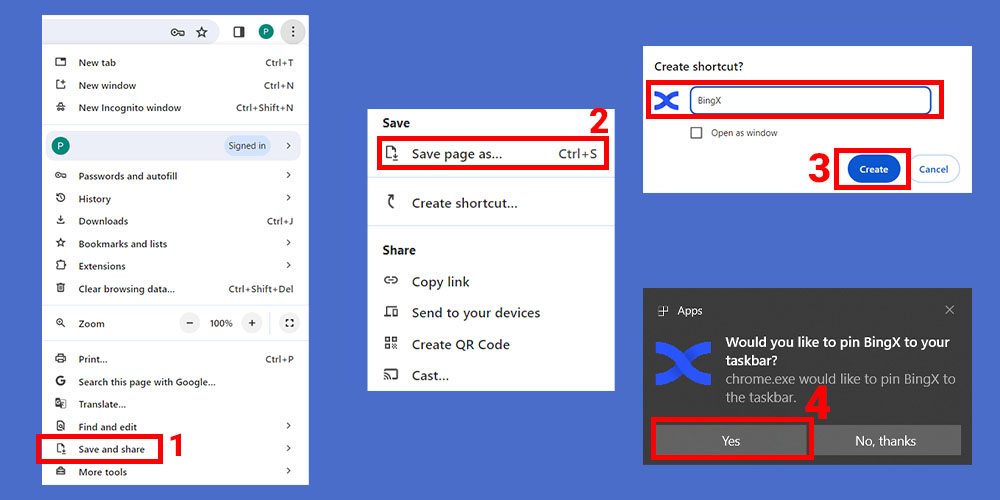Open the side panel icon
1000x500 pixels.
(239, 32)
